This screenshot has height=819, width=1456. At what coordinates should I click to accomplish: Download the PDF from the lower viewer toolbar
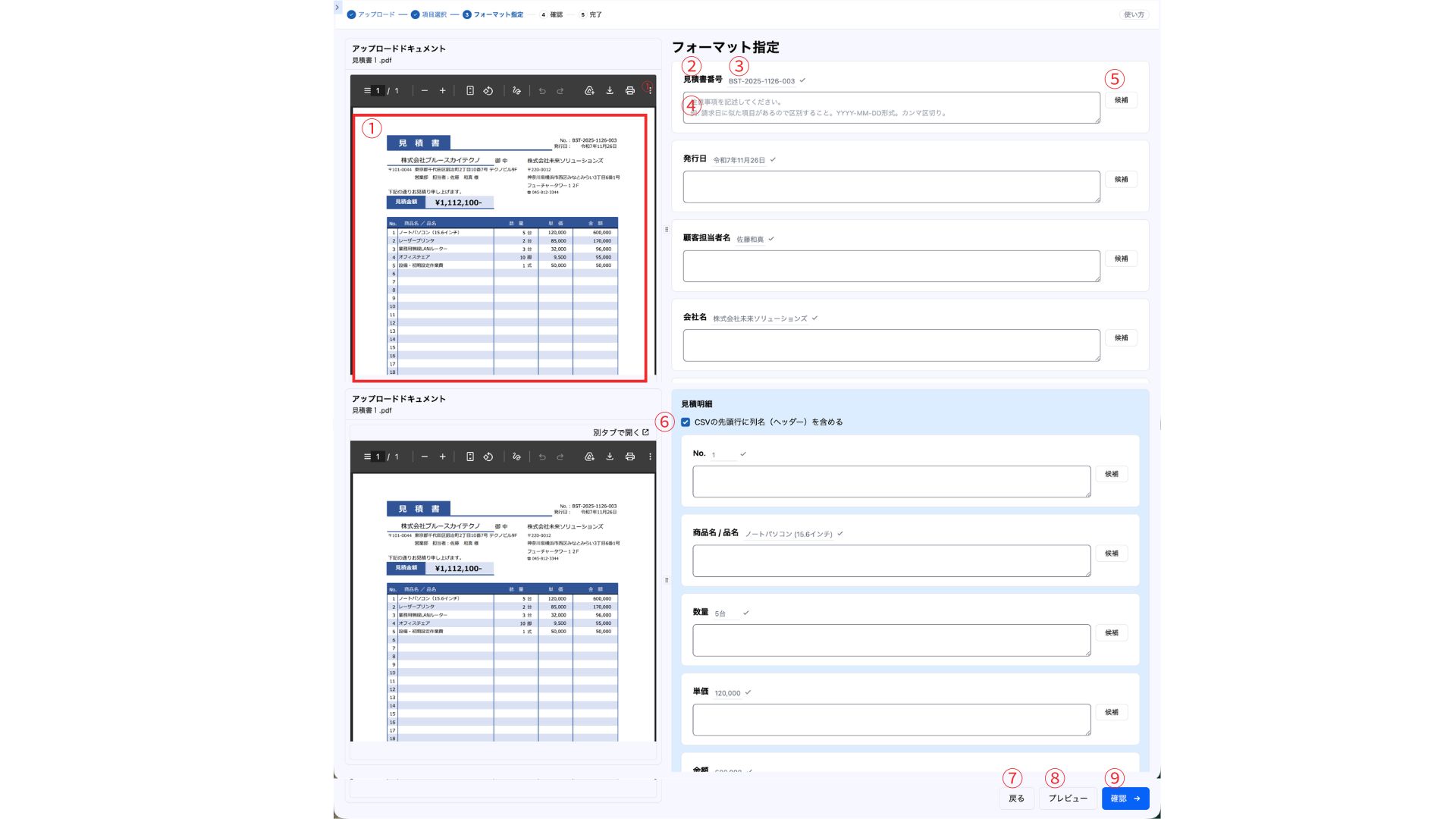tap(610, 457)
